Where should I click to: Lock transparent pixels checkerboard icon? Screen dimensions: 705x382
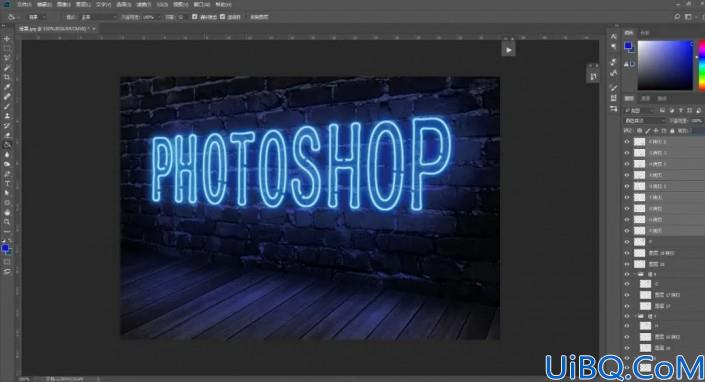click(639, 131)
